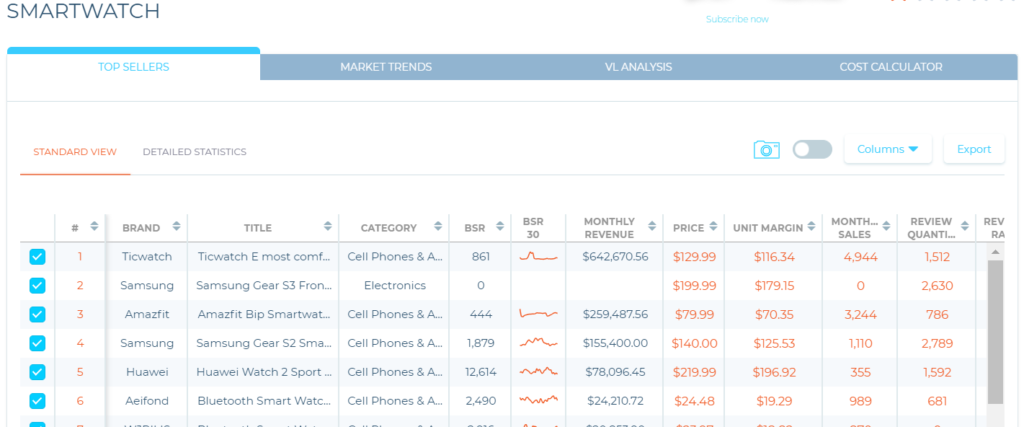
Task: Click the camera screenshot icon
Action: tap(767, 150)
